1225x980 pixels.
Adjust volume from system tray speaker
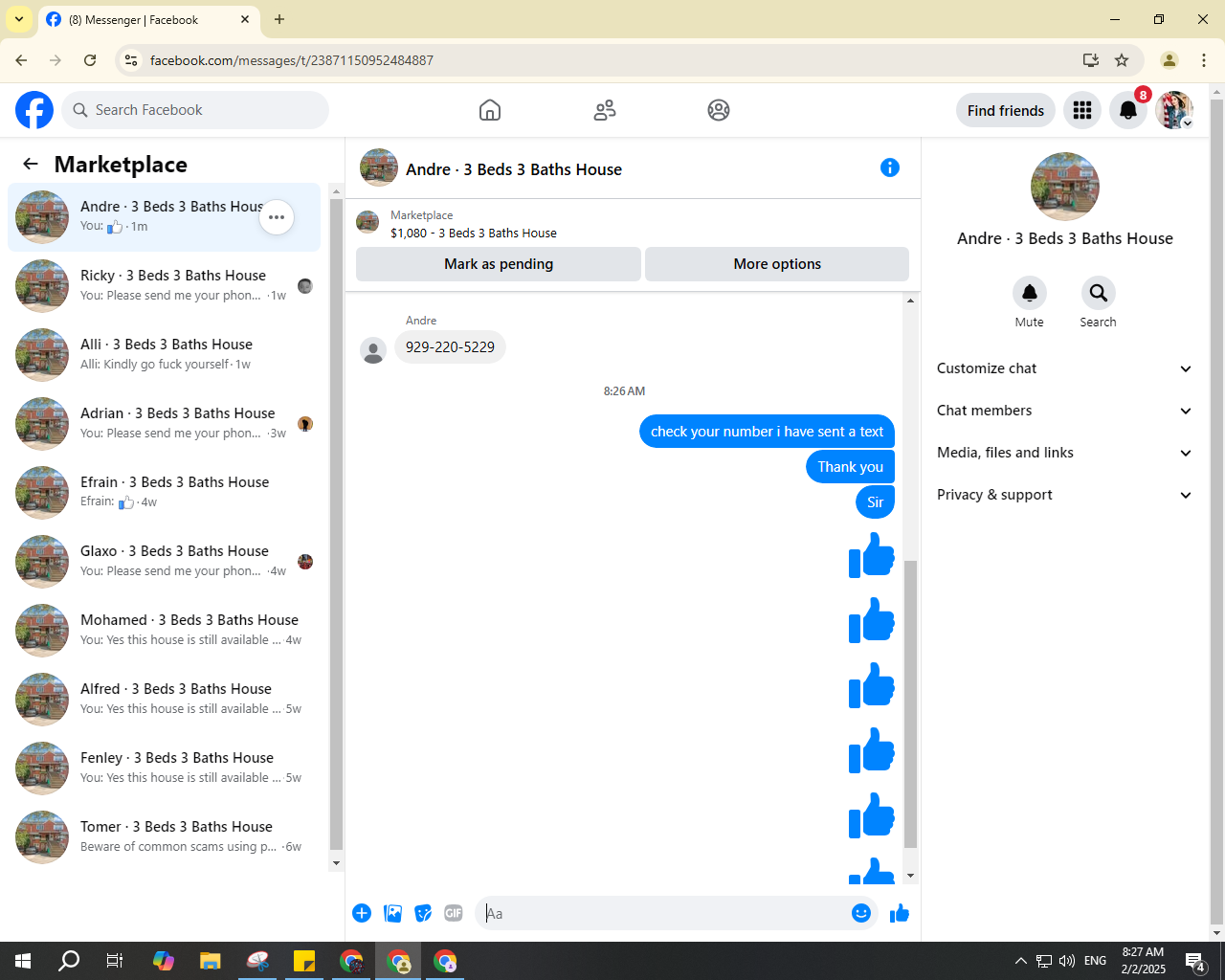(x=1067, y=961)
